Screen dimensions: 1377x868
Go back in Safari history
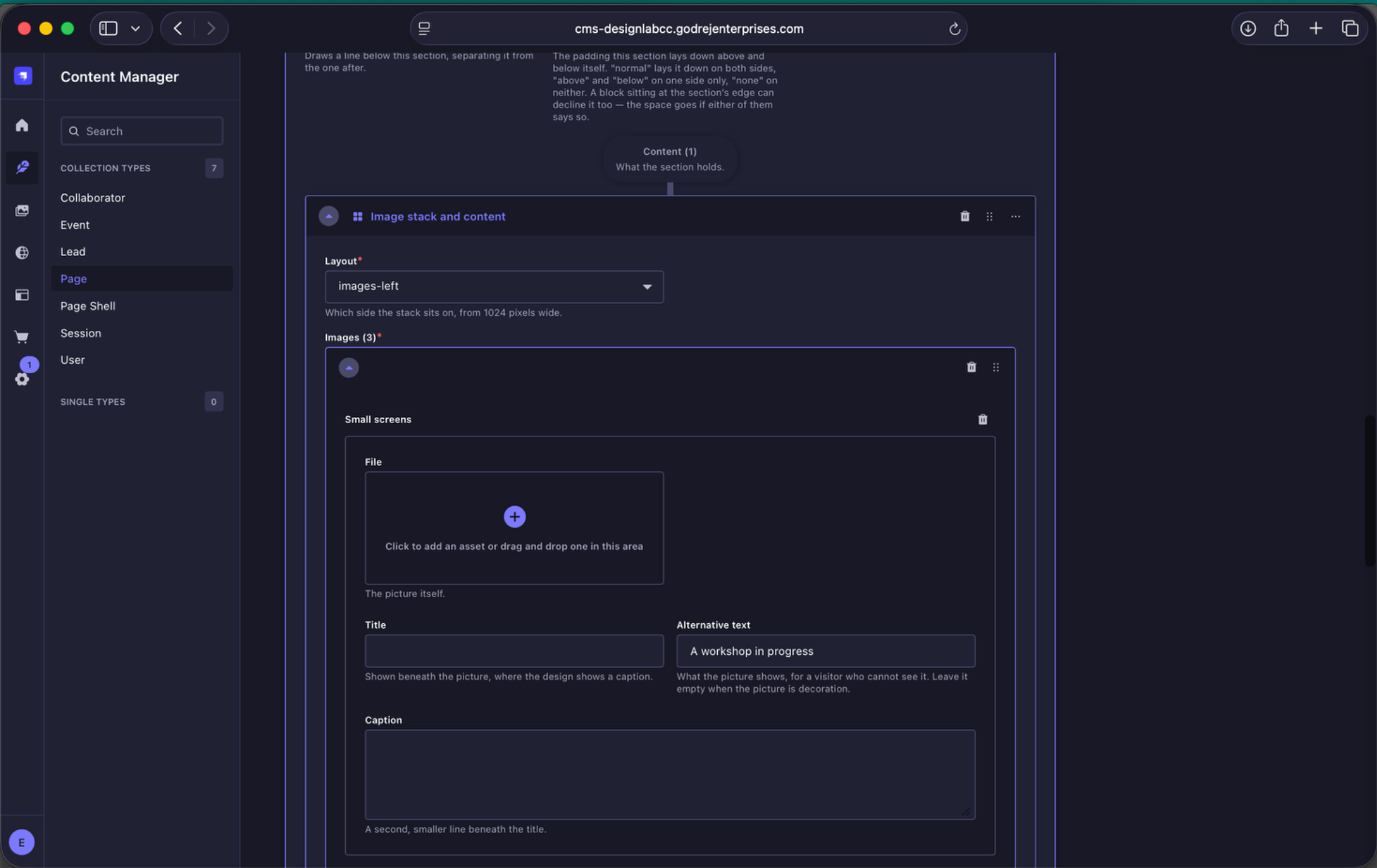coord(178,28)
